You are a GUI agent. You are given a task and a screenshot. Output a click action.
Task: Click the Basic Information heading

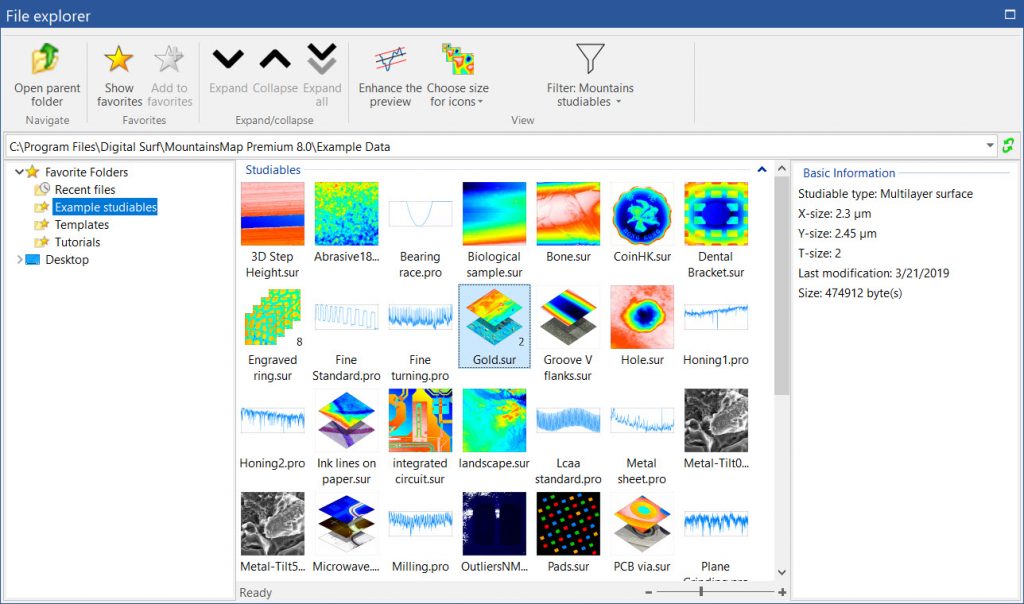[x=849, y=173]
